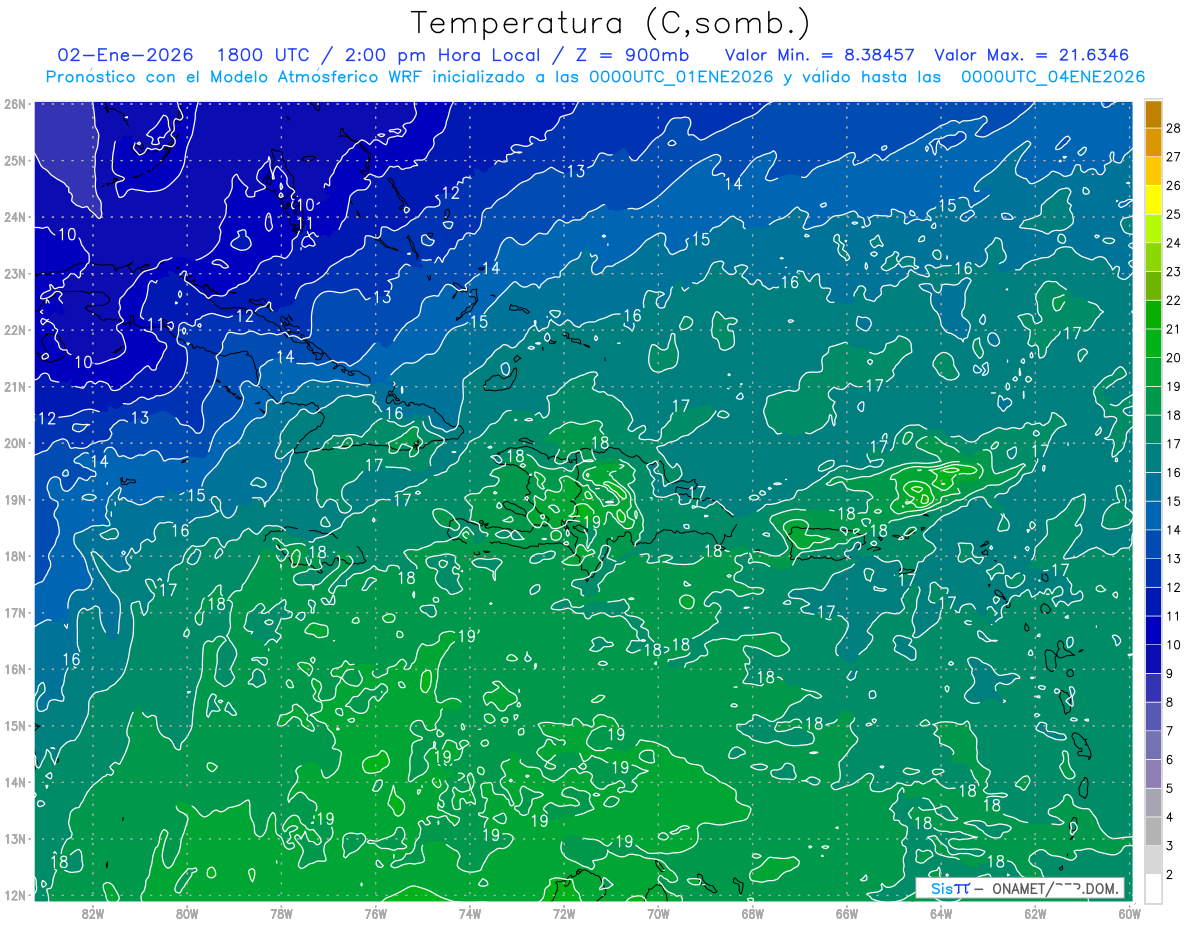This screenshot has height=927, width=1200.
Task: Click the '4' label on the color scale
Action: pos(1171,817)
